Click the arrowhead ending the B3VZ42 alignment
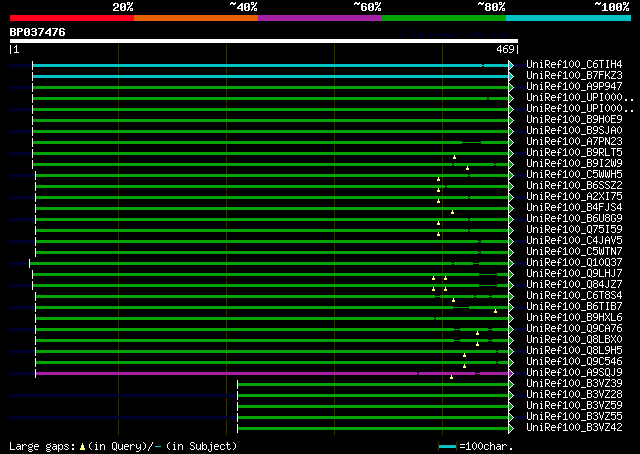Image resolution: width=640 pixels, height=454 pixels. (x=512, y=428)
